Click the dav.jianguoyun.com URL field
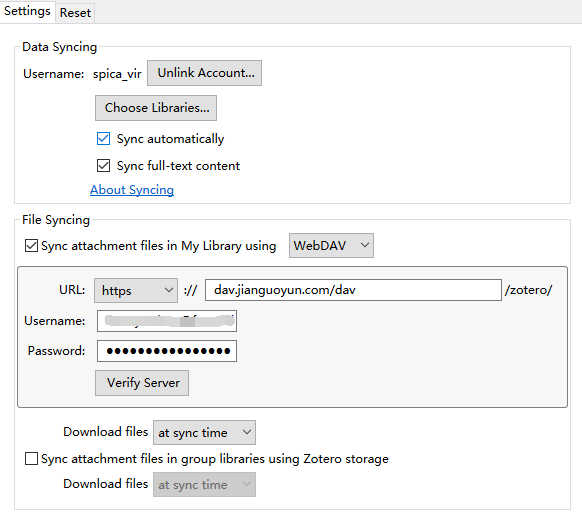 click(353, 290)
